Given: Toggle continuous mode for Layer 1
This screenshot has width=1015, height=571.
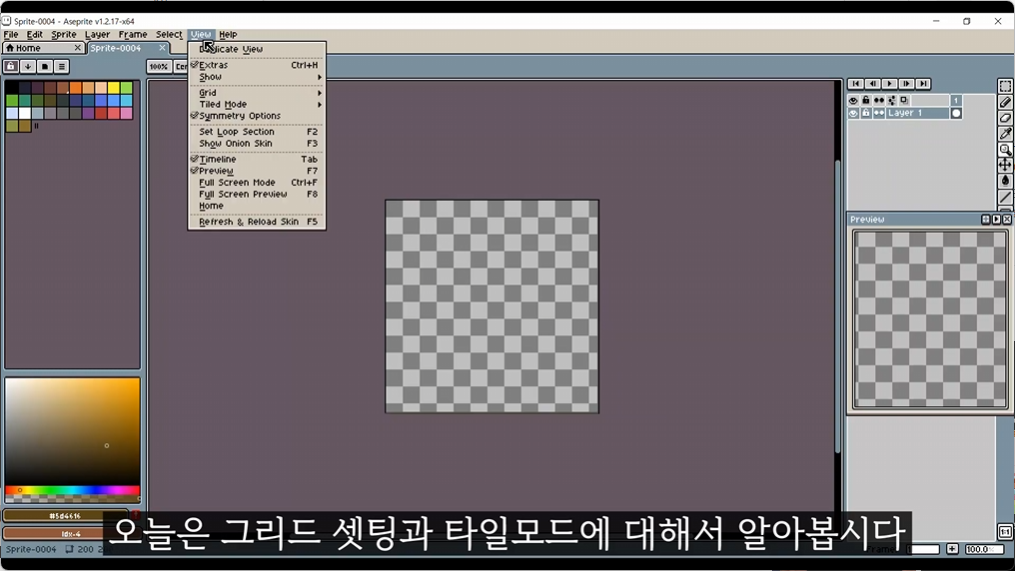Looking at the screenshot, I should [x=878, y=113].
